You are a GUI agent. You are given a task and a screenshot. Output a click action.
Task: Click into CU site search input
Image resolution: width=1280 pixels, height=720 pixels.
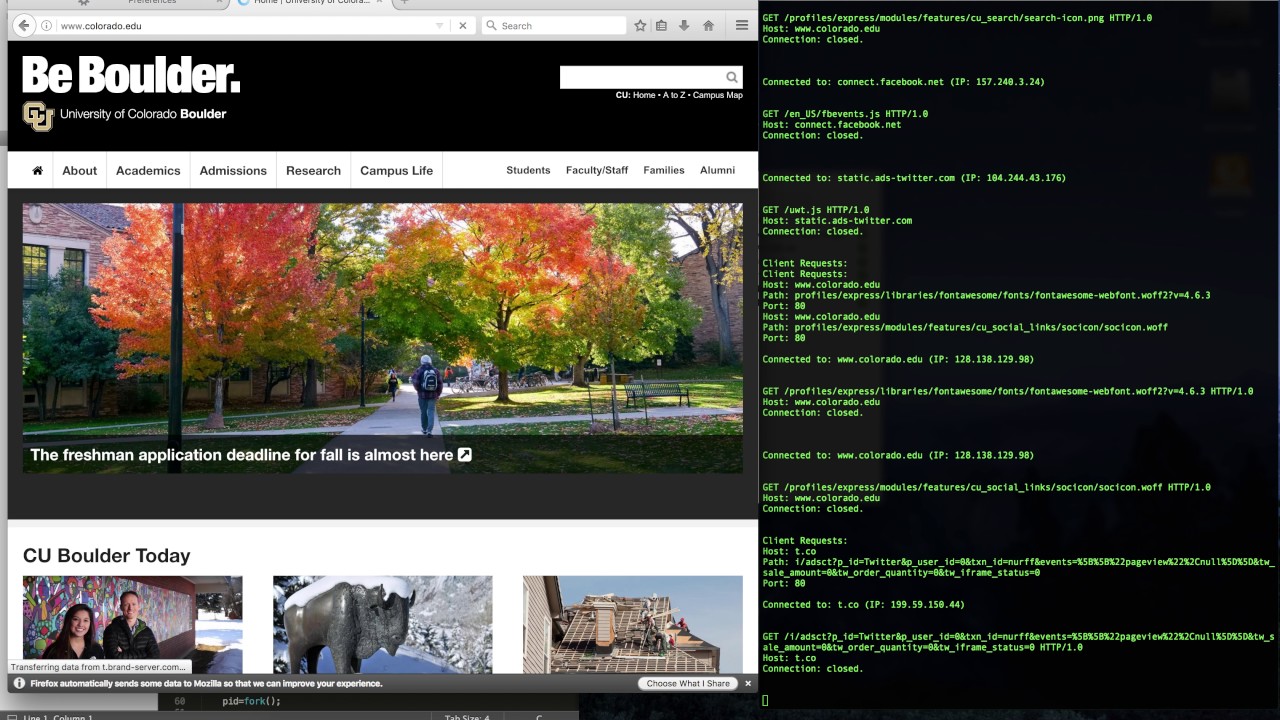click(x=642, y=77)
